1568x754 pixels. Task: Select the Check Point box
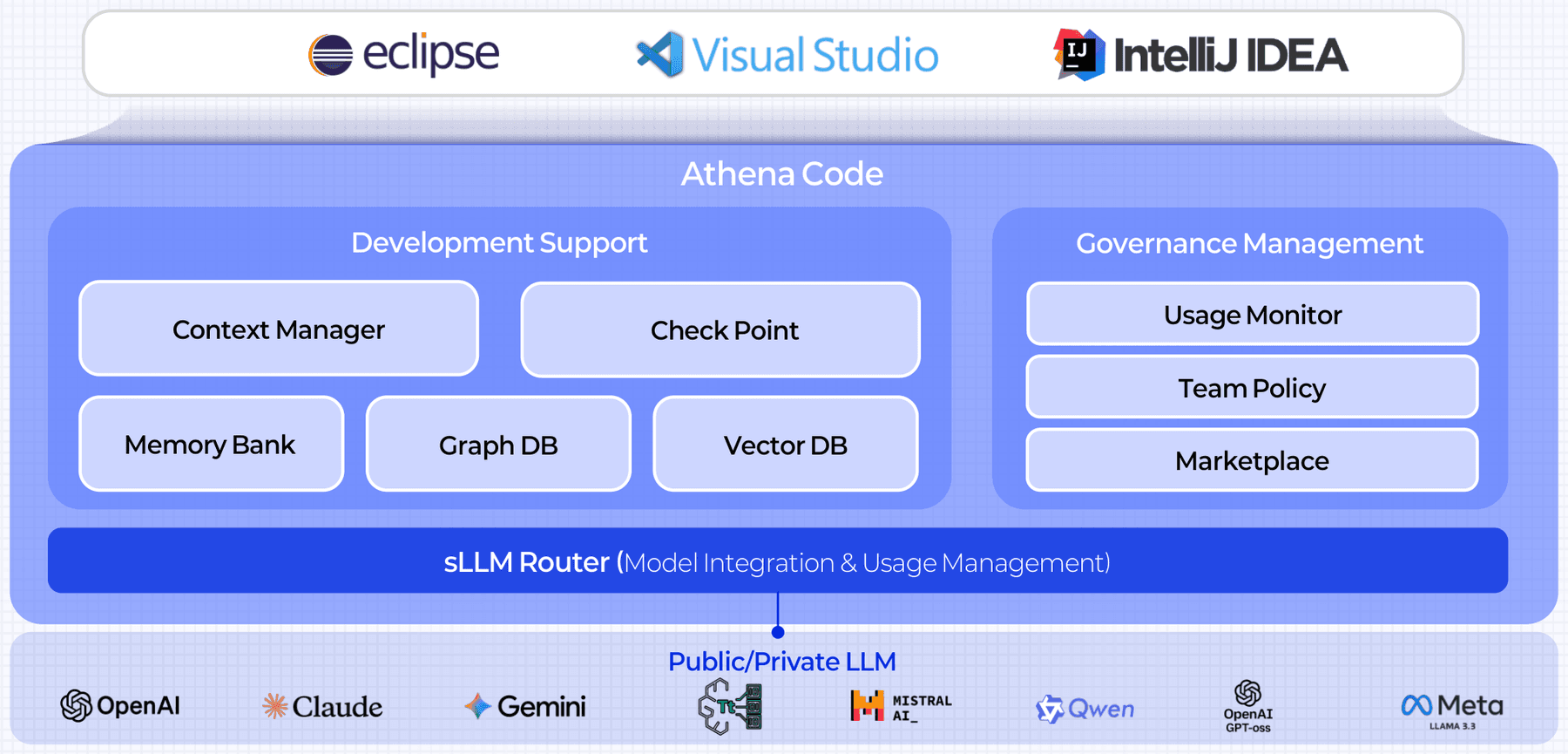720,329
